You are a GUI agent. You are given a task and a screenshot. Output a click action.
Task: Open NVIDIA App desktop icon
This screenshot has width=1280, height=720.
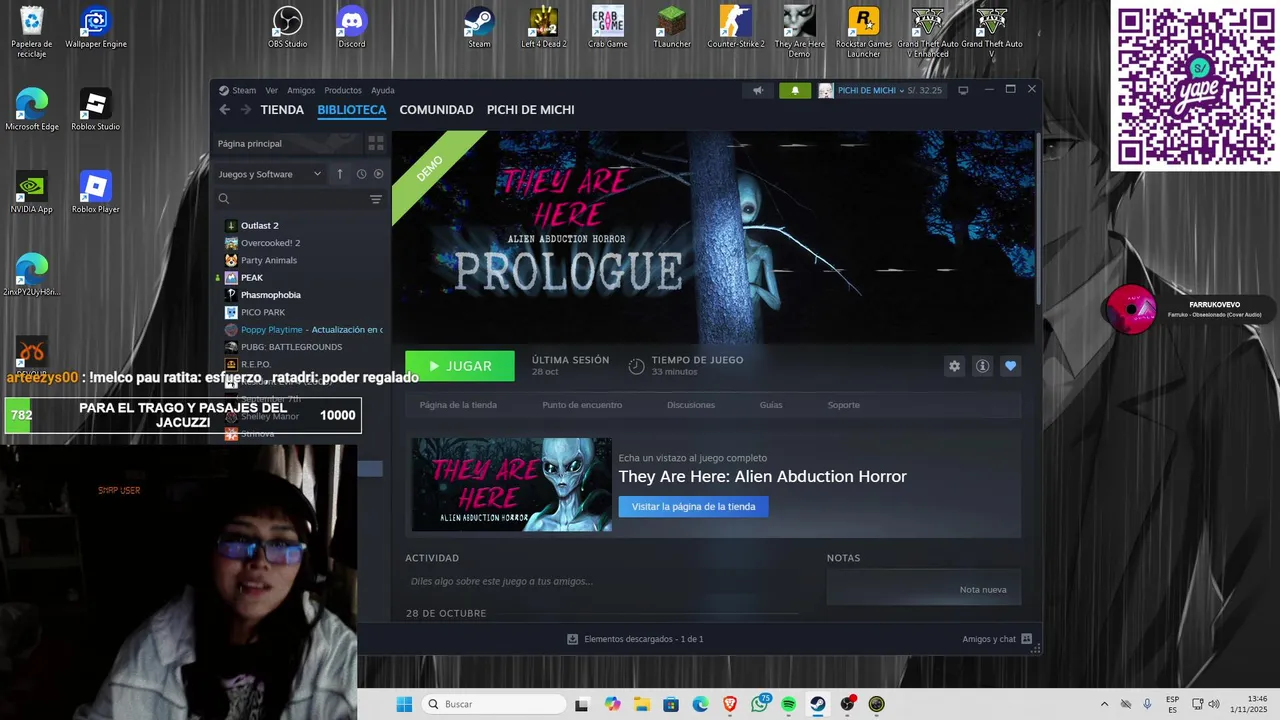point(31,192)
